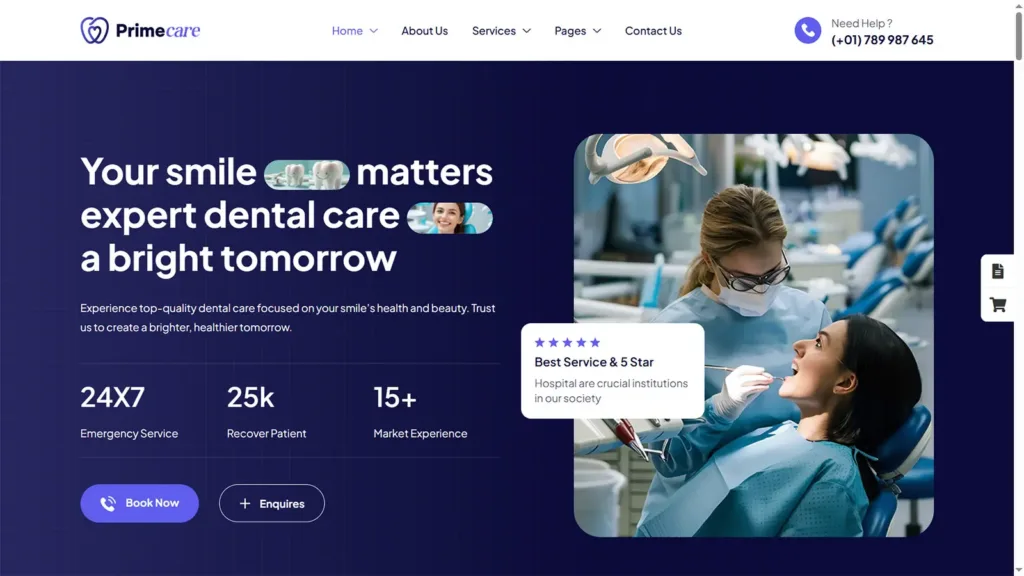1024x576 pixels.
Task: Click the teeth pill image in headline
Action: pos(307,175)
